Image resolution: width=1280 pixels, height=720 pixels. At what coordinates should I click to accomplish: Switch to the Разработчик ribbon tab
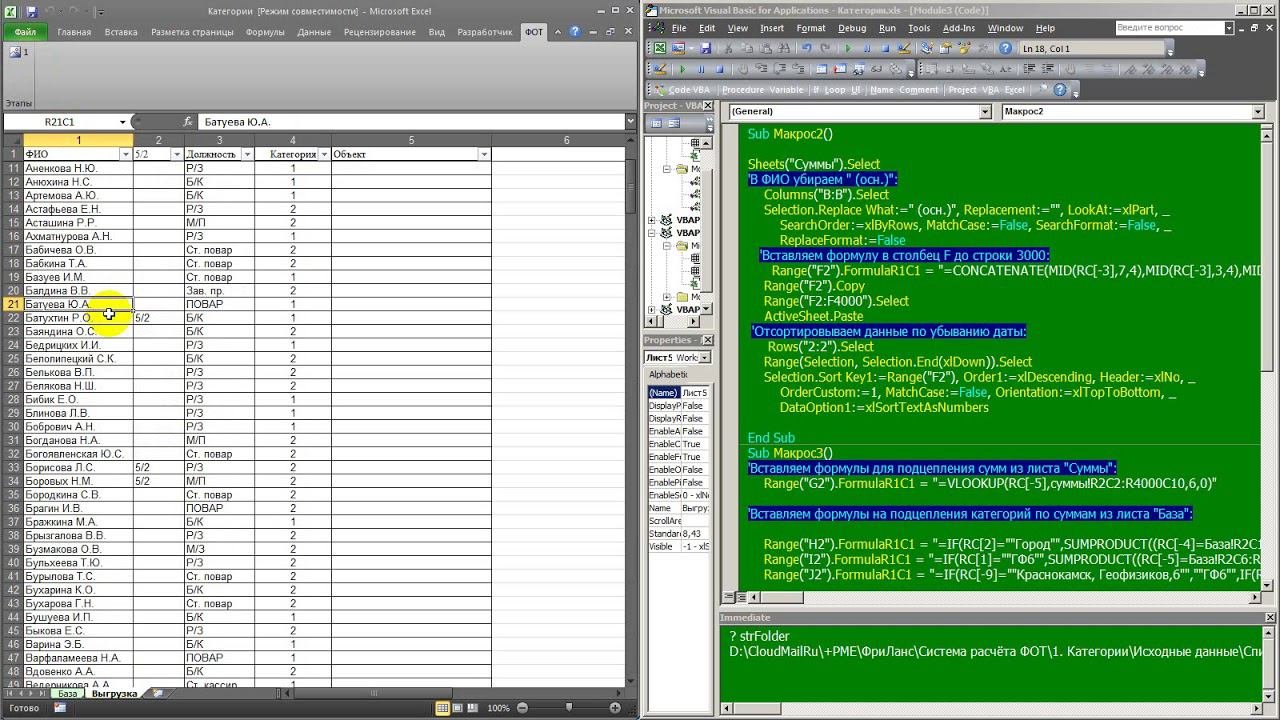[x=484, y=32]
